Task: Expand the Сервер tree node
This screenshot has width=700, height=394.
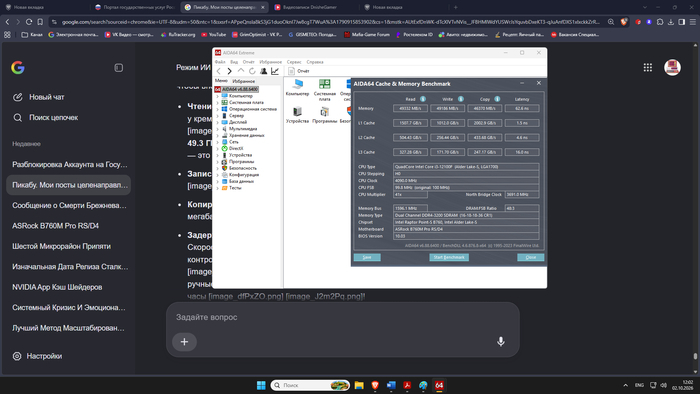Action: tap(217, 116)
